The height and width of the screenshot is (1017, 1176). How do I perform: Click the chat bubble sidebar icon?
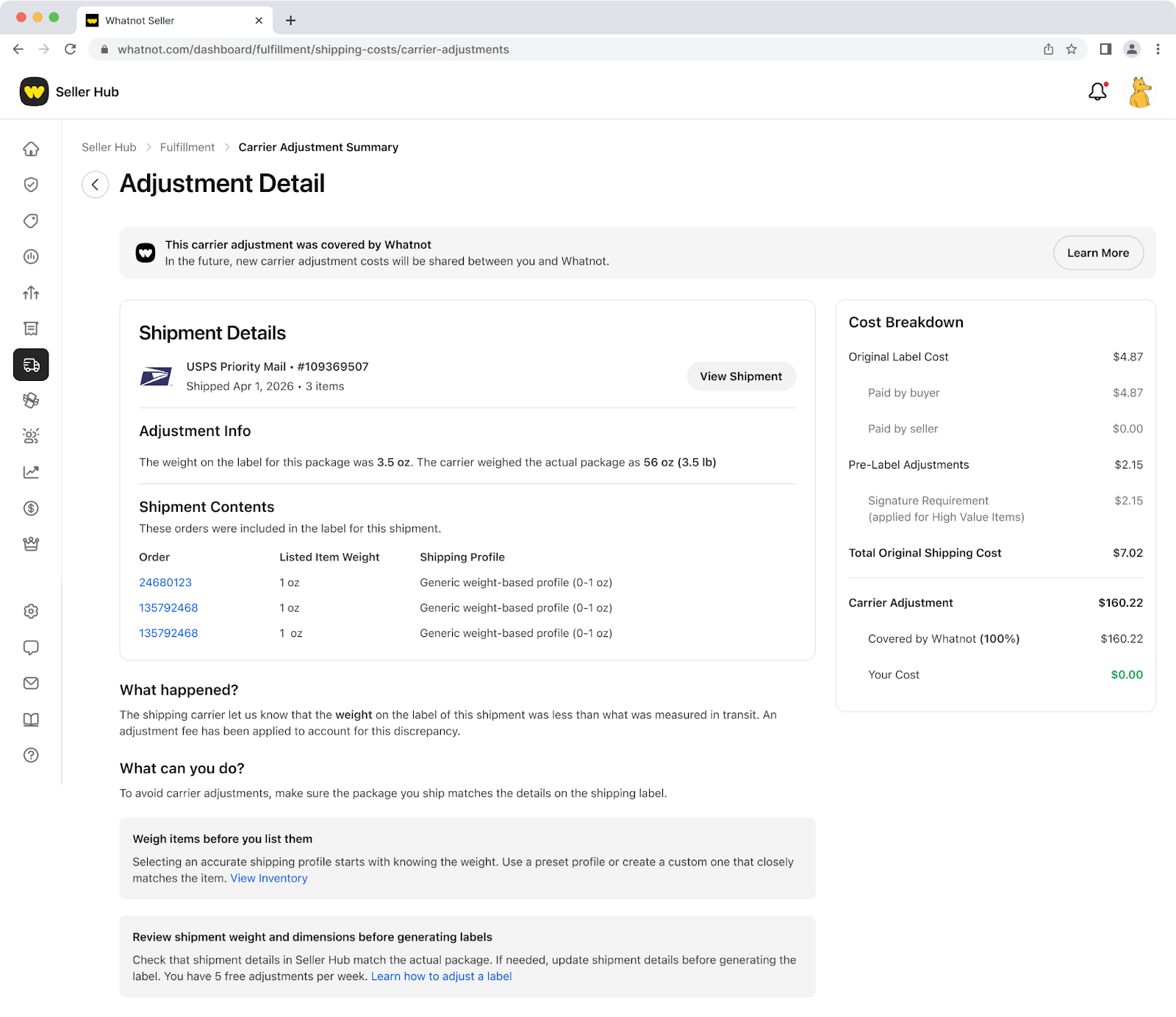click(x=31, y=647)
